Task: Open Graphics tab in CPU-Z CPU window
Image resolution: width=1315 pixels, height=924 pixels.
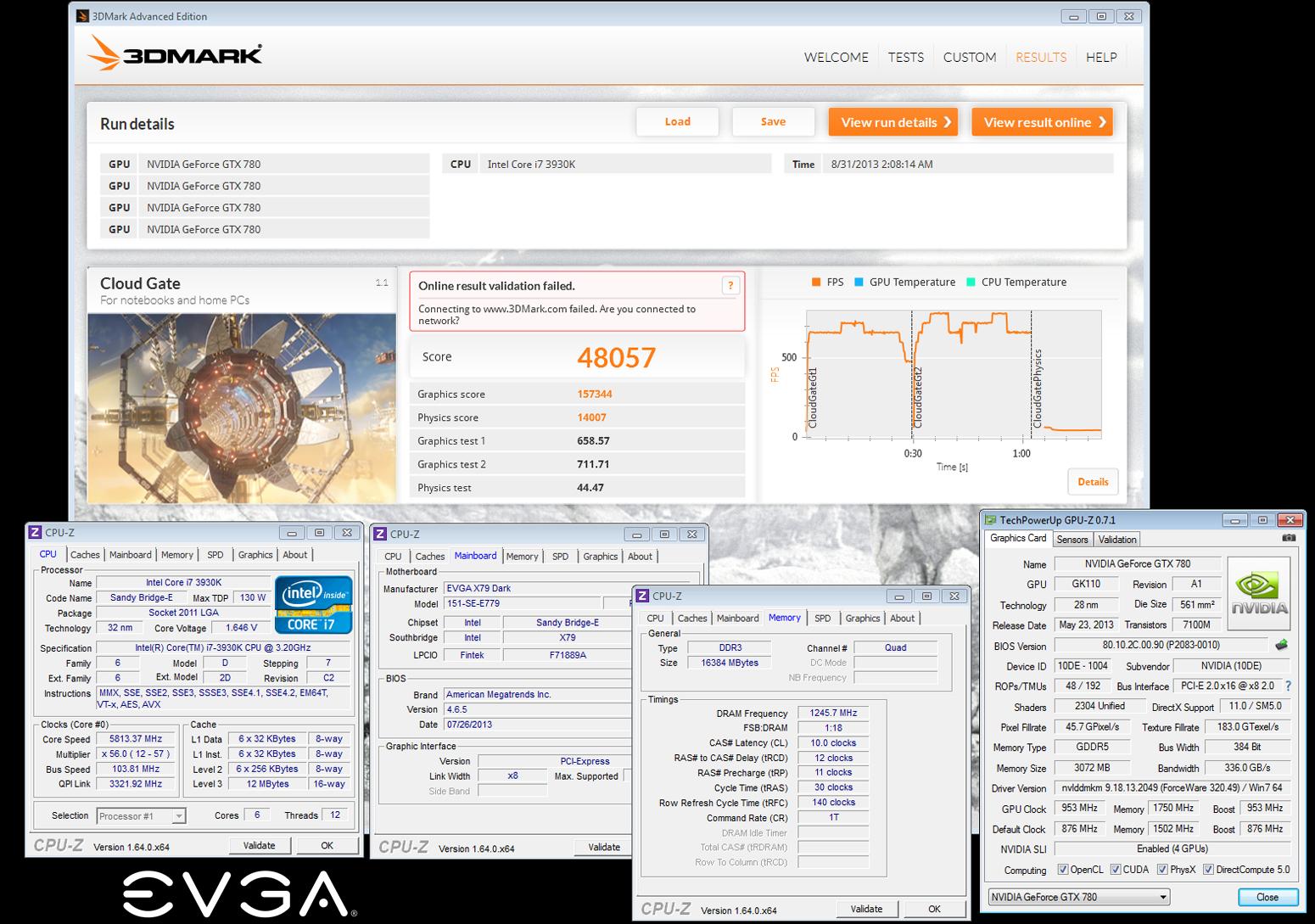Action: (x=255, y=555)
